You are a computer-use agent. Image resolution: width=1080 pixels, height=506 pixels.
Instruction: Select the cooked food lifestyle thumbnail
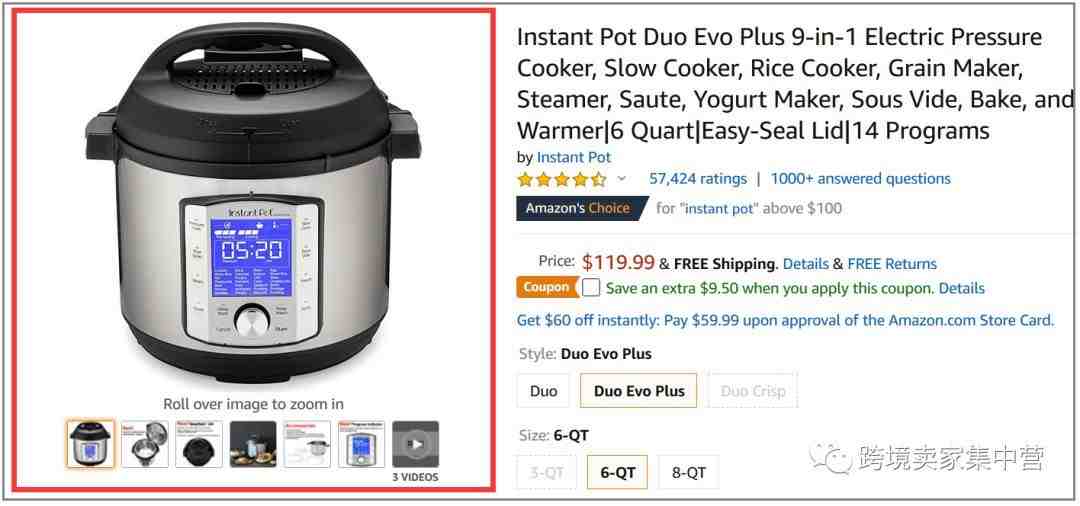click(x=253, y=444)
